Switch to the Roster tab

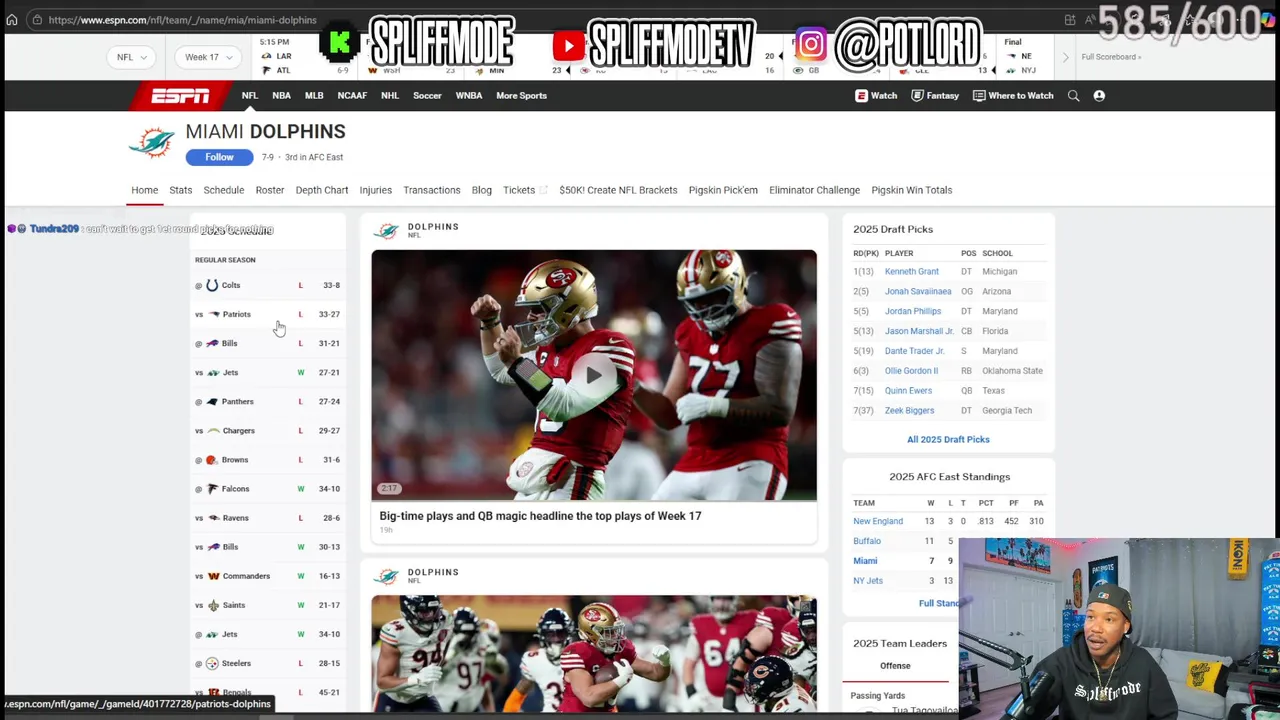point(270,190)
